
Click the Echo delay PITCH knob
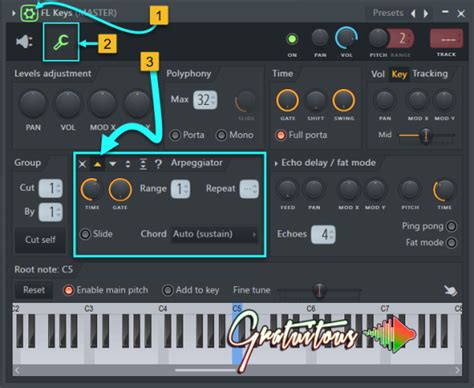coord(410,189)
